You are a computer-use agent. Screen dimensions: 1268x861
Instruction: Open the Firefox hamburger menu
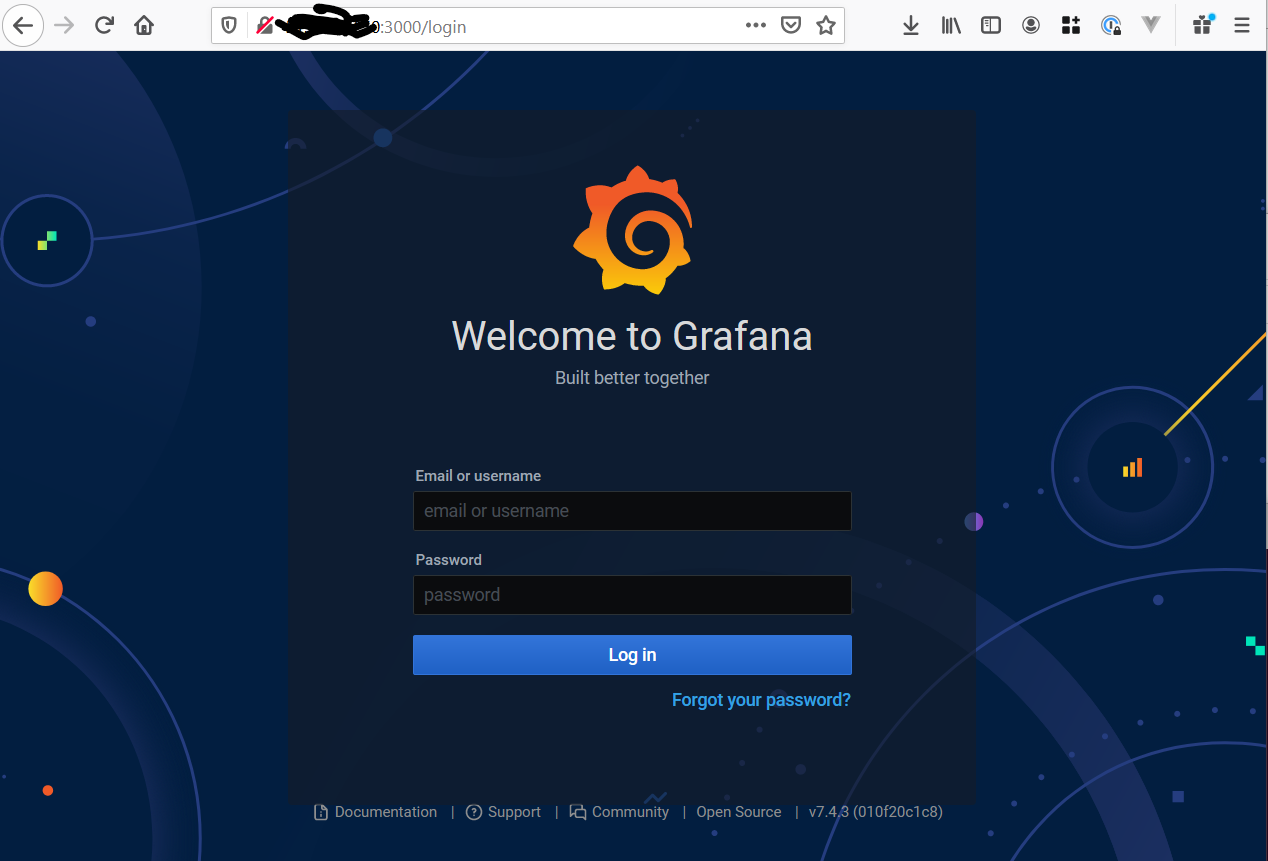click(1242, 26)
